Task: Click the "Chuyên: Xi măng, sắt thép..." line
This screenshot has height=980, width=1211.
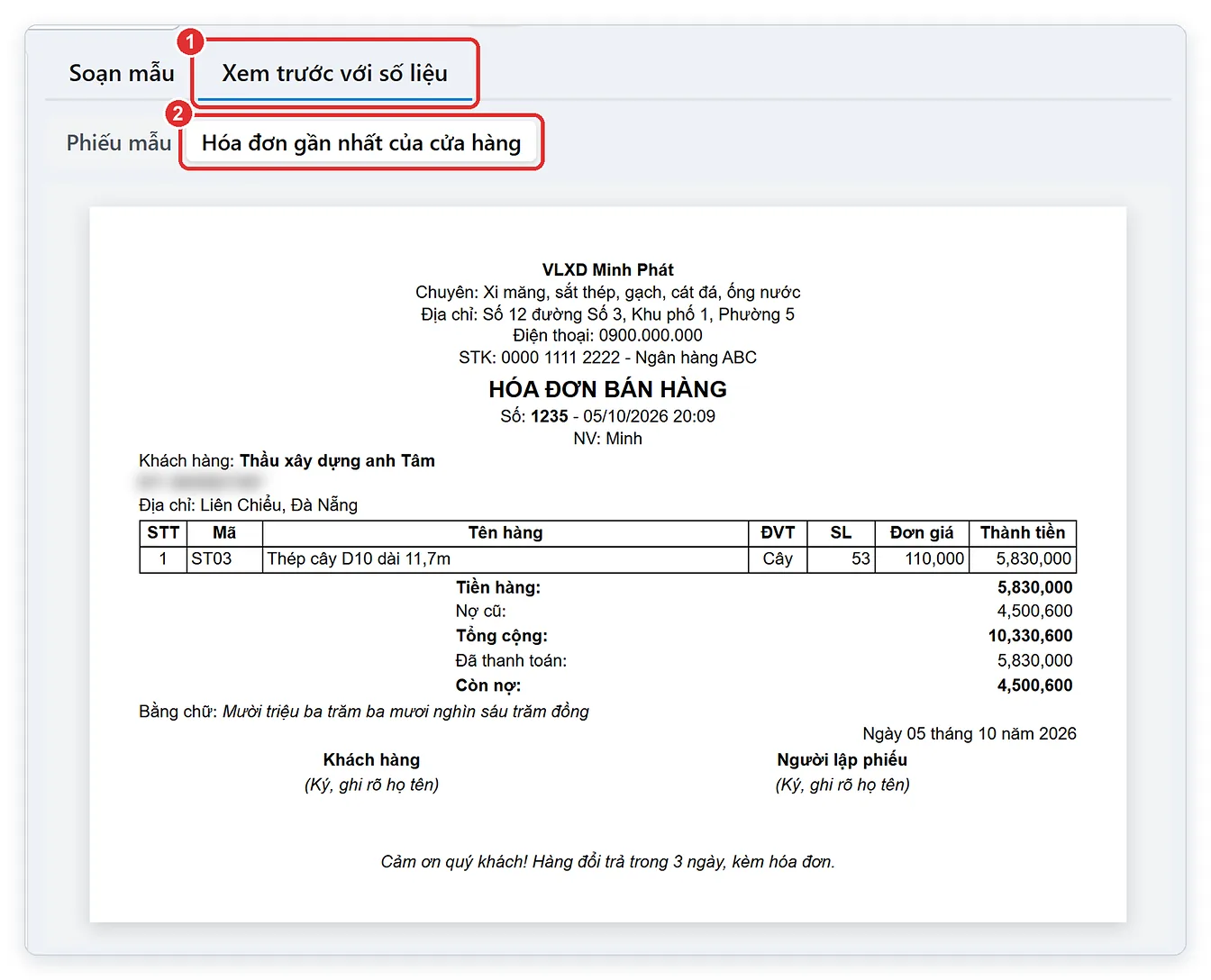Action: point(608,293)
